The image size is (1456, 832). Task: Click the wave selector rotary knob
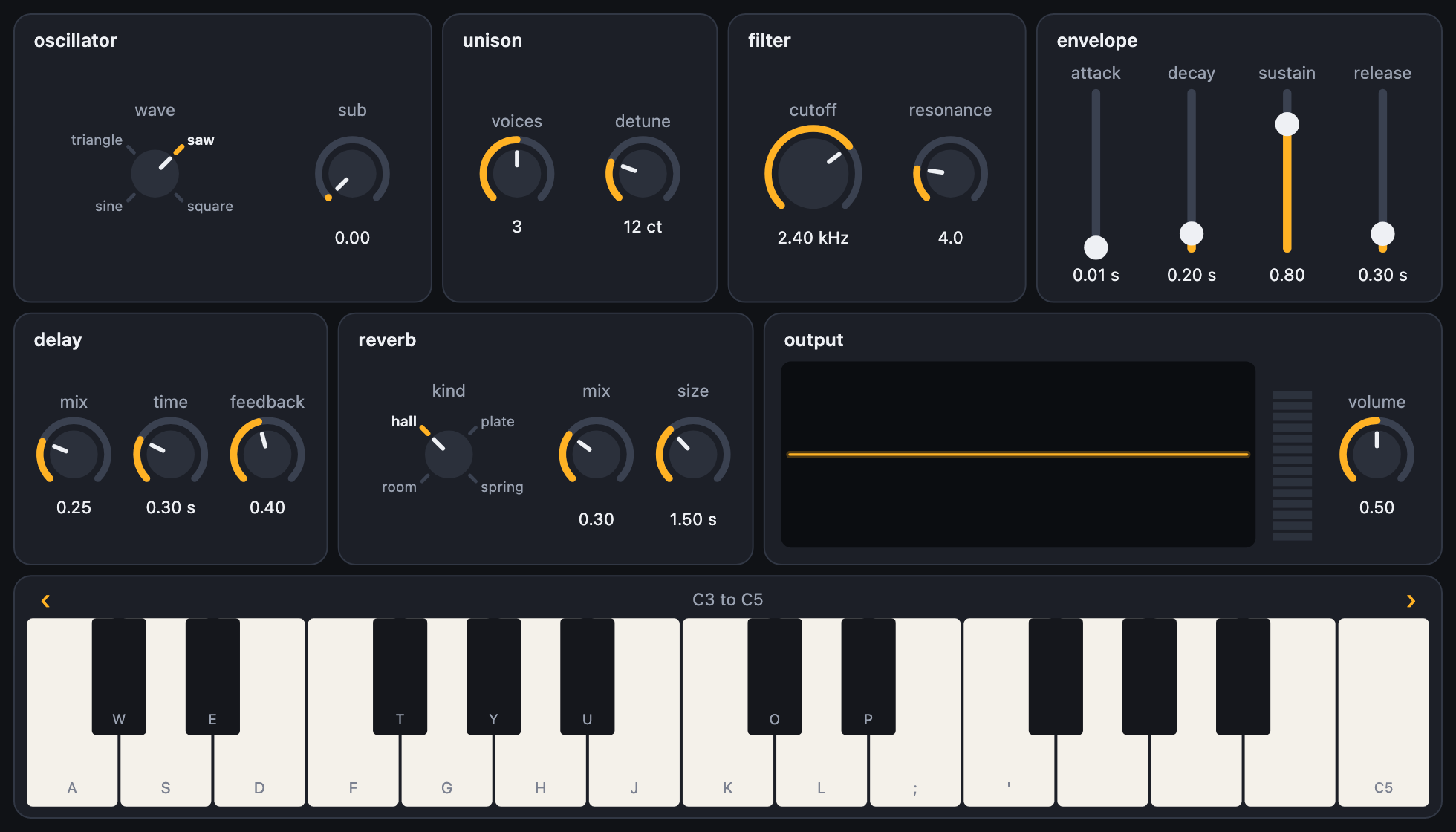(155, 173)
